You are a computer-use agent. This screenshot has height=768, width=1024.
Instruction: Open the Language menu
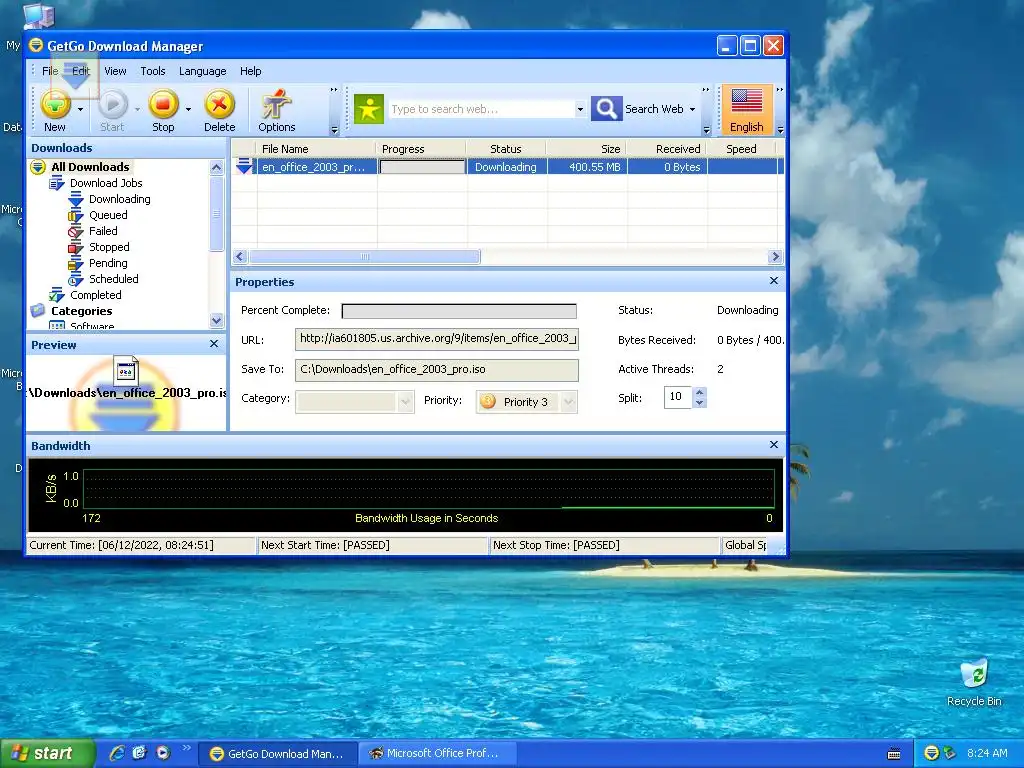coord(202,71)
